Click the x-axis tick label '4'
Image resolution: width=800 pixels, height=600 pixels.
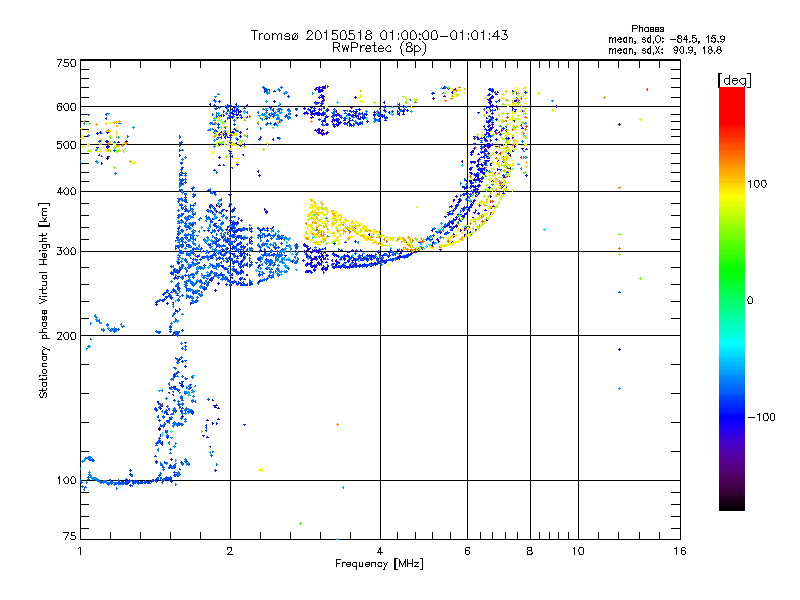[380, 551]
